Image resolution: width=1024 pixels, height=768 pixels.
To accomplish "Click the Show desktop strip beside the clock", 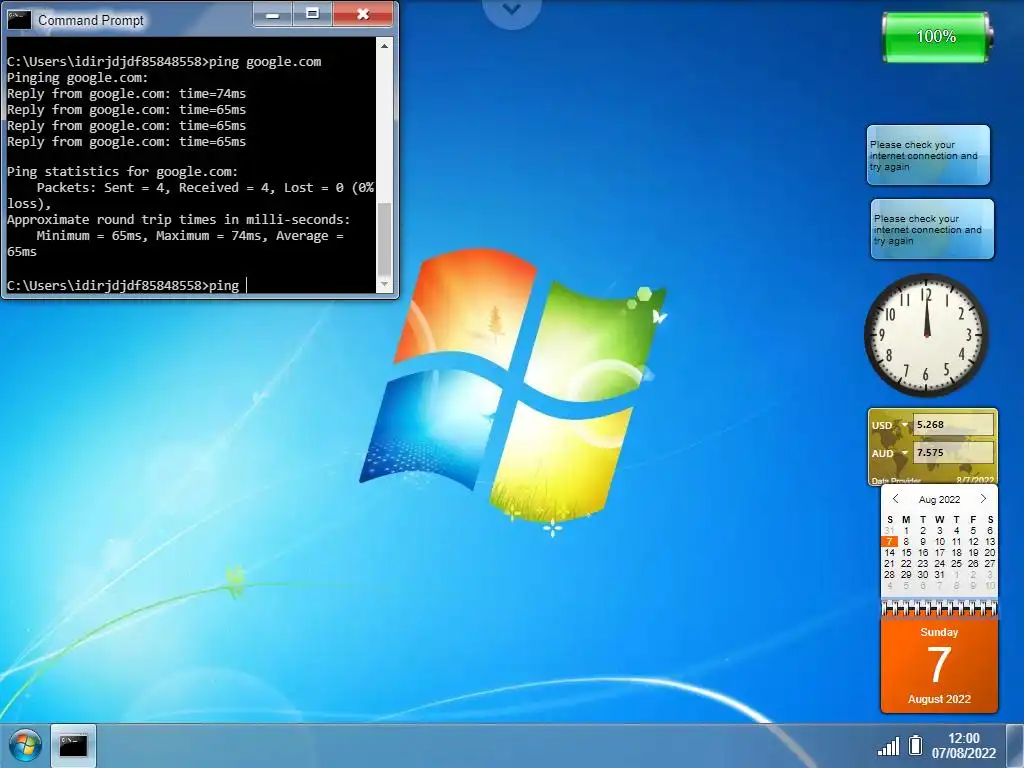I will 1015,745.
